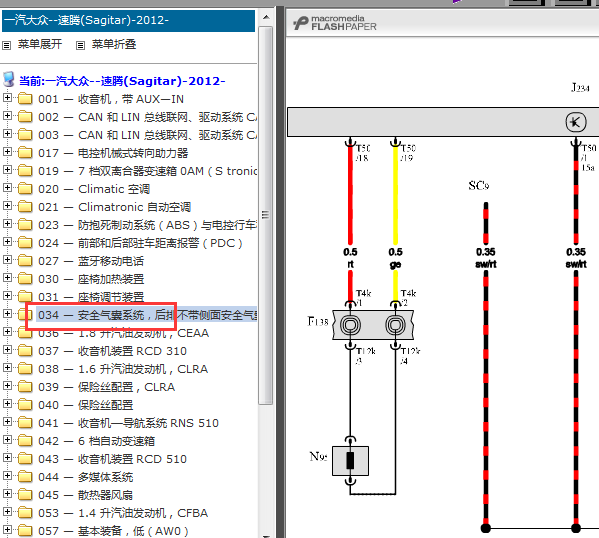Click folder icon of 039 保险丝配置 CLRA
Screen dimensions: 599x538
[x=25, y=386]
